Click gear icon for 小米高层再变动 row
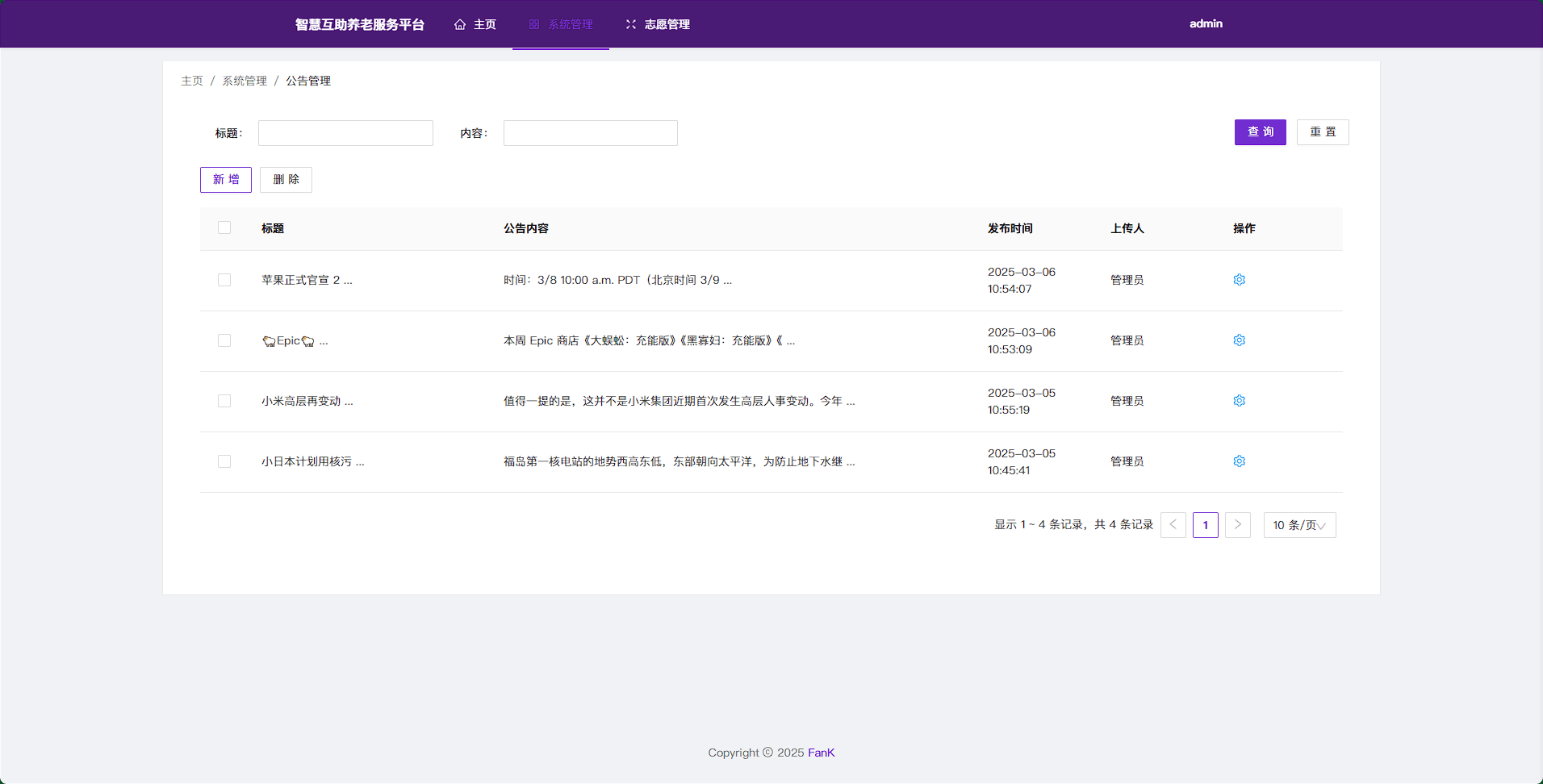 point(1239,401)
